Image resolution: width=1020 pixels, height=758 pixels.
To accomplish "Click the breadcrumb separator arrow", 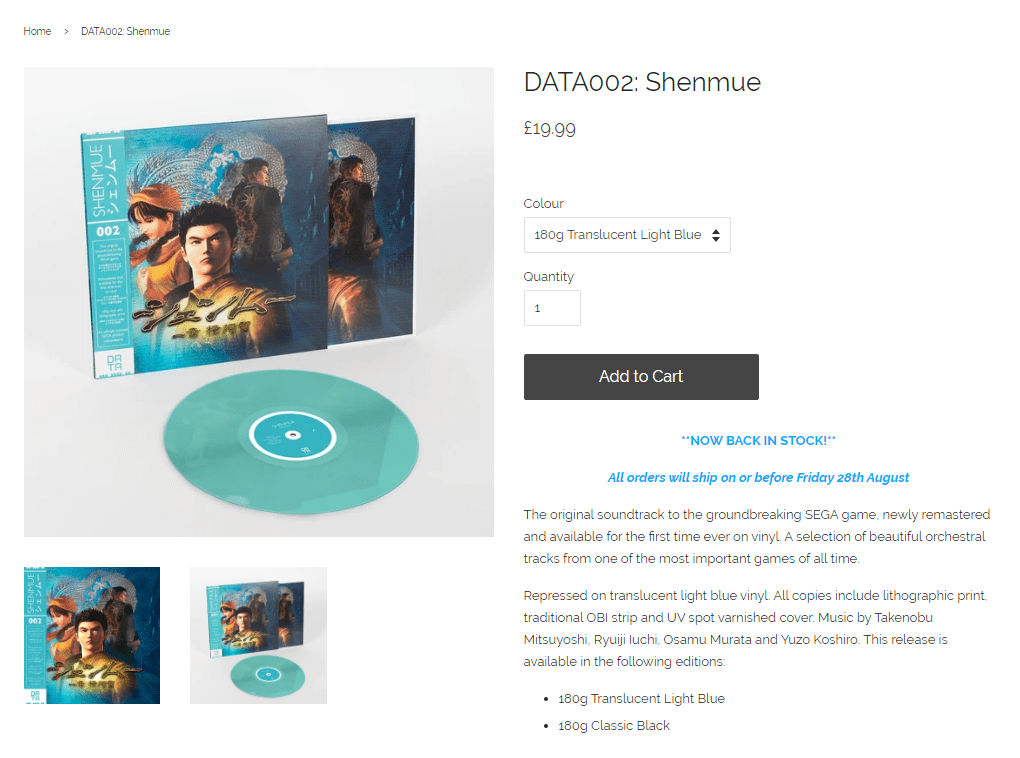I will [66, 31].
